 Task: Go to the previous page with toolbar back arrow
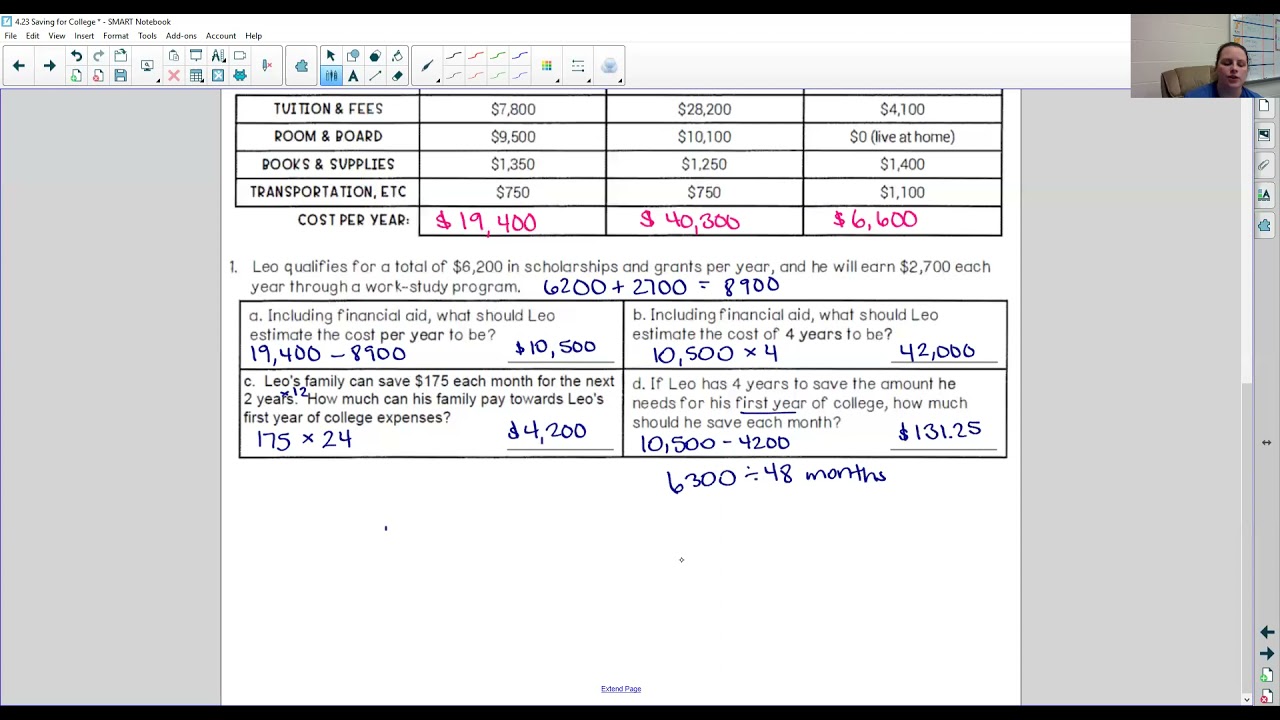click(18, 66)
